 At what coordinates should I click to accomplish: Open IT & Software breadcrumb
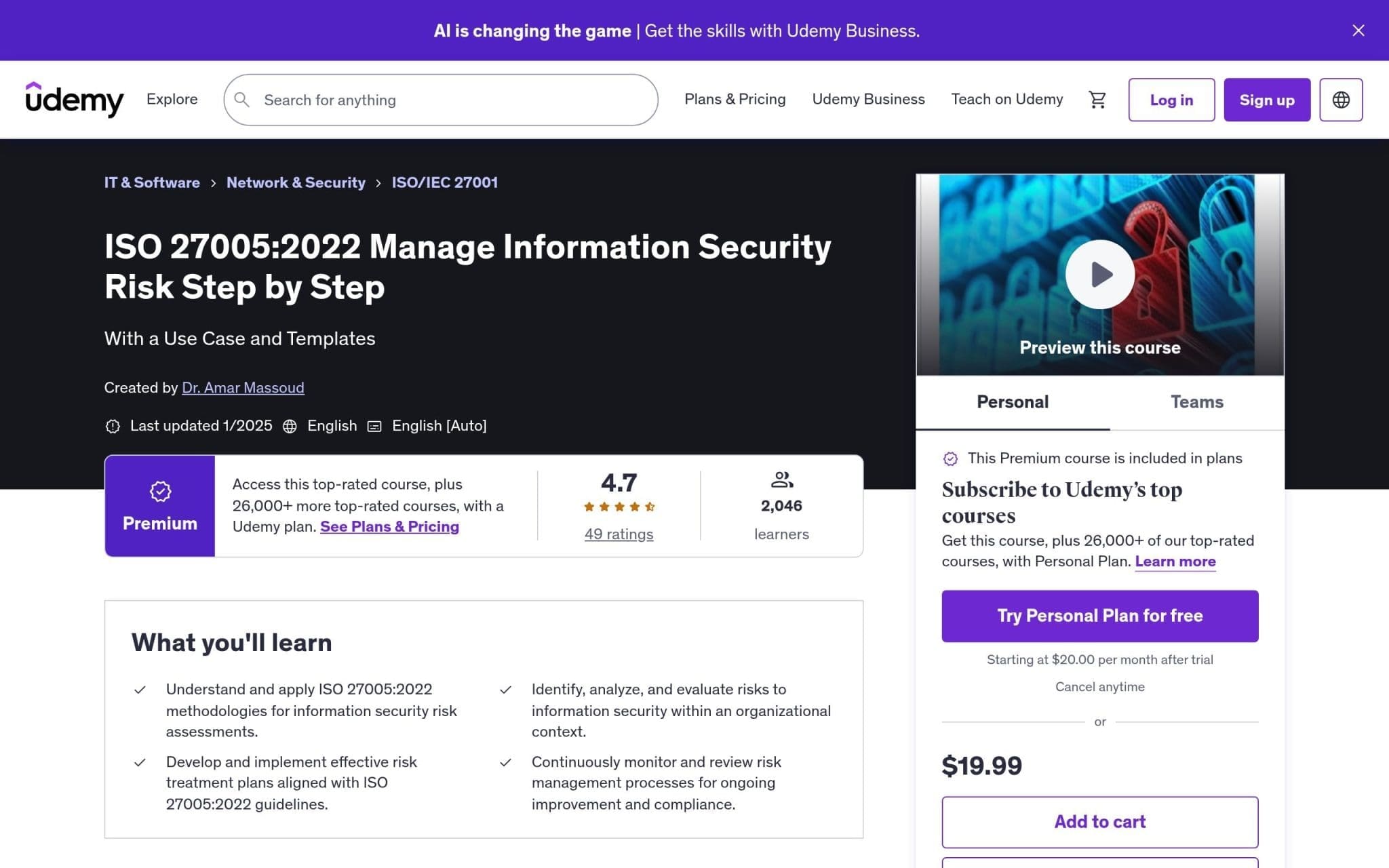[x=152, y=182]
